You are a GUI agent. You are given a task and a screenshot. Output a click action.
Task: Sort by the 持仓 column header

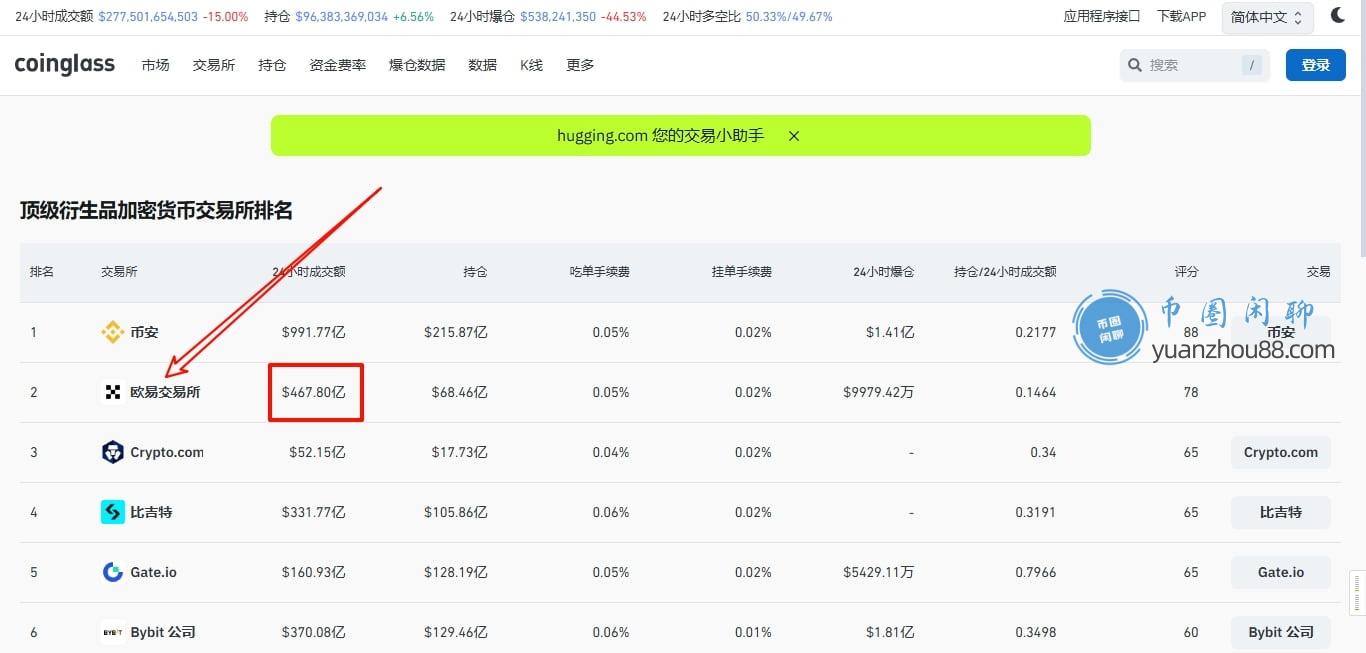point(475,272)
